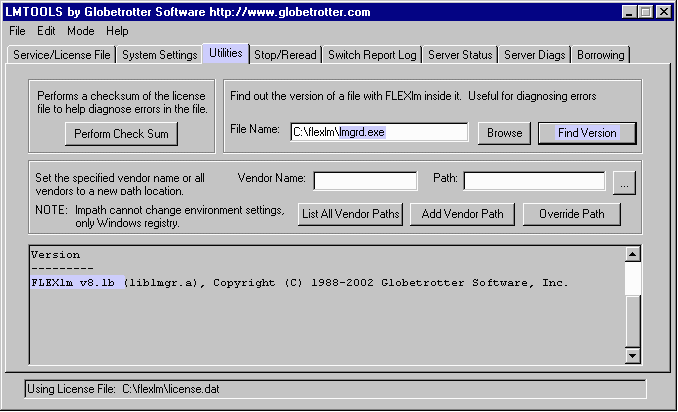Click the FLEXlm v8.1b version text
678x412 pixels.
click(73, 283)
